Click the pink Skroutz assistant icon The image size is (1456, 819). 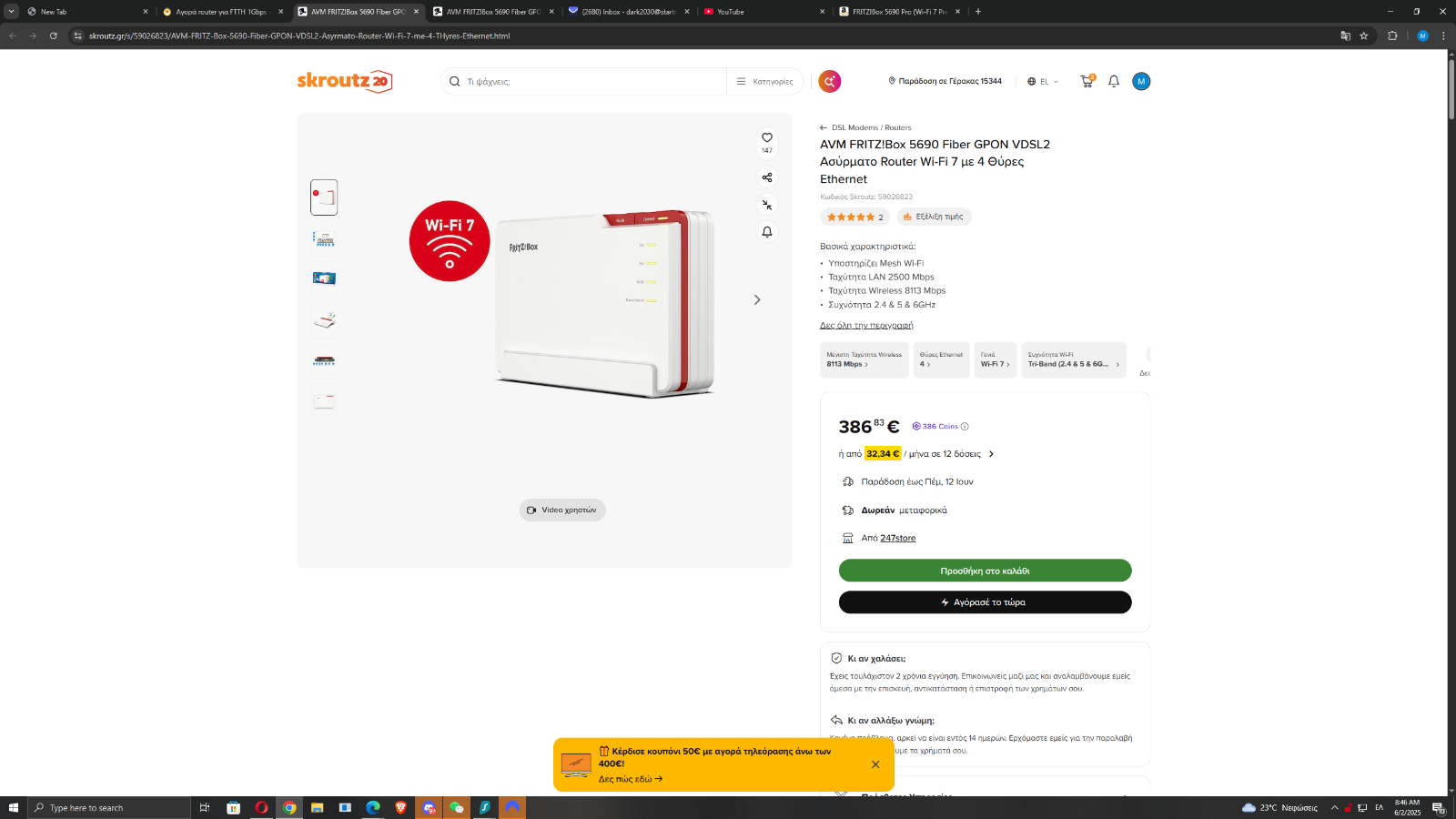click(x=829, y=81)
